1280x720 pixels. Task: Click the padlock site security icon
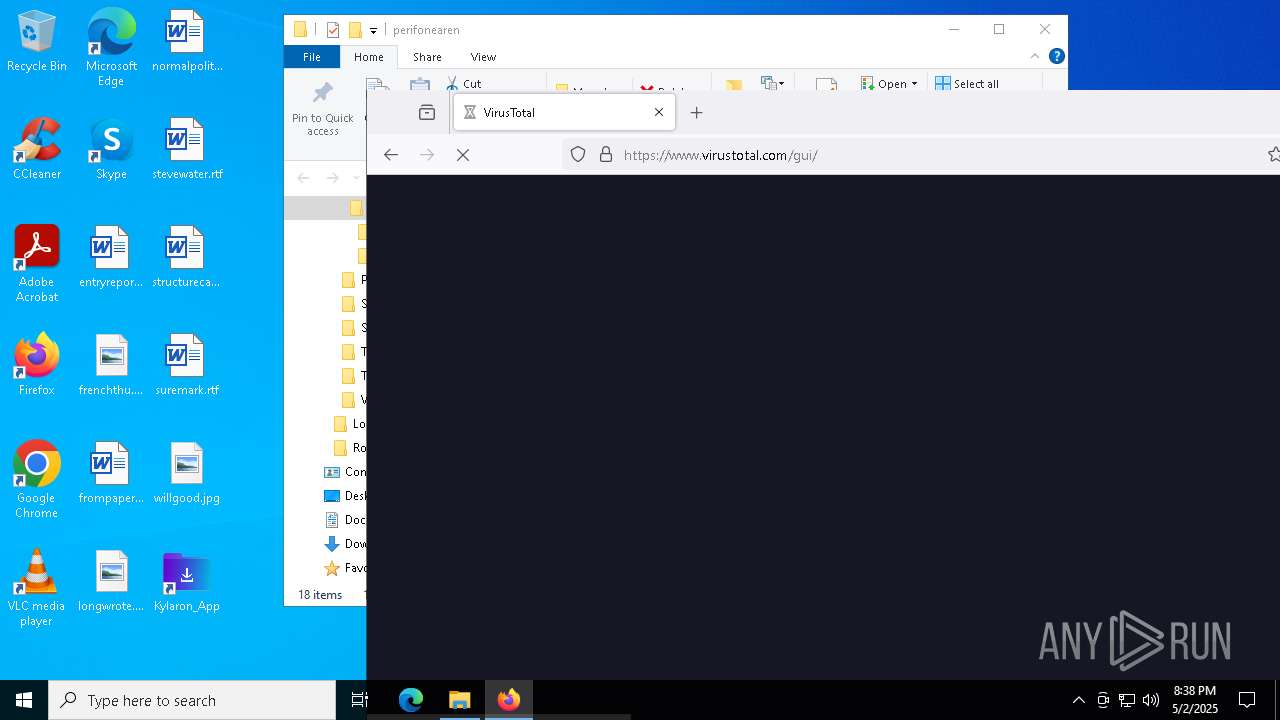[x=605, y=155]
